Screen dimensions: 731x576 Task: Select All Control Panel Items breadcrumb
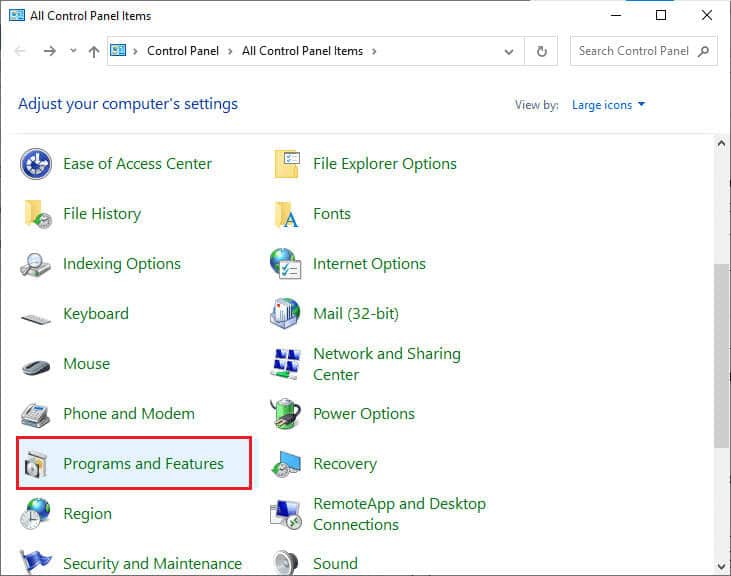(302, 51)
